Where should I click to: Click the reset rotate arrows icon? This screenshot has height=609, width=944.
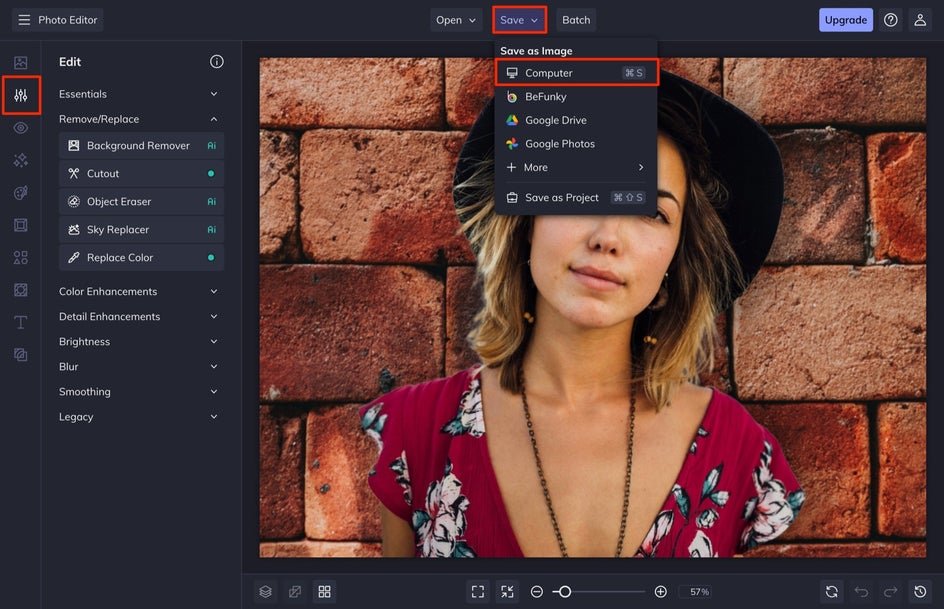click(x=831, y=592)
